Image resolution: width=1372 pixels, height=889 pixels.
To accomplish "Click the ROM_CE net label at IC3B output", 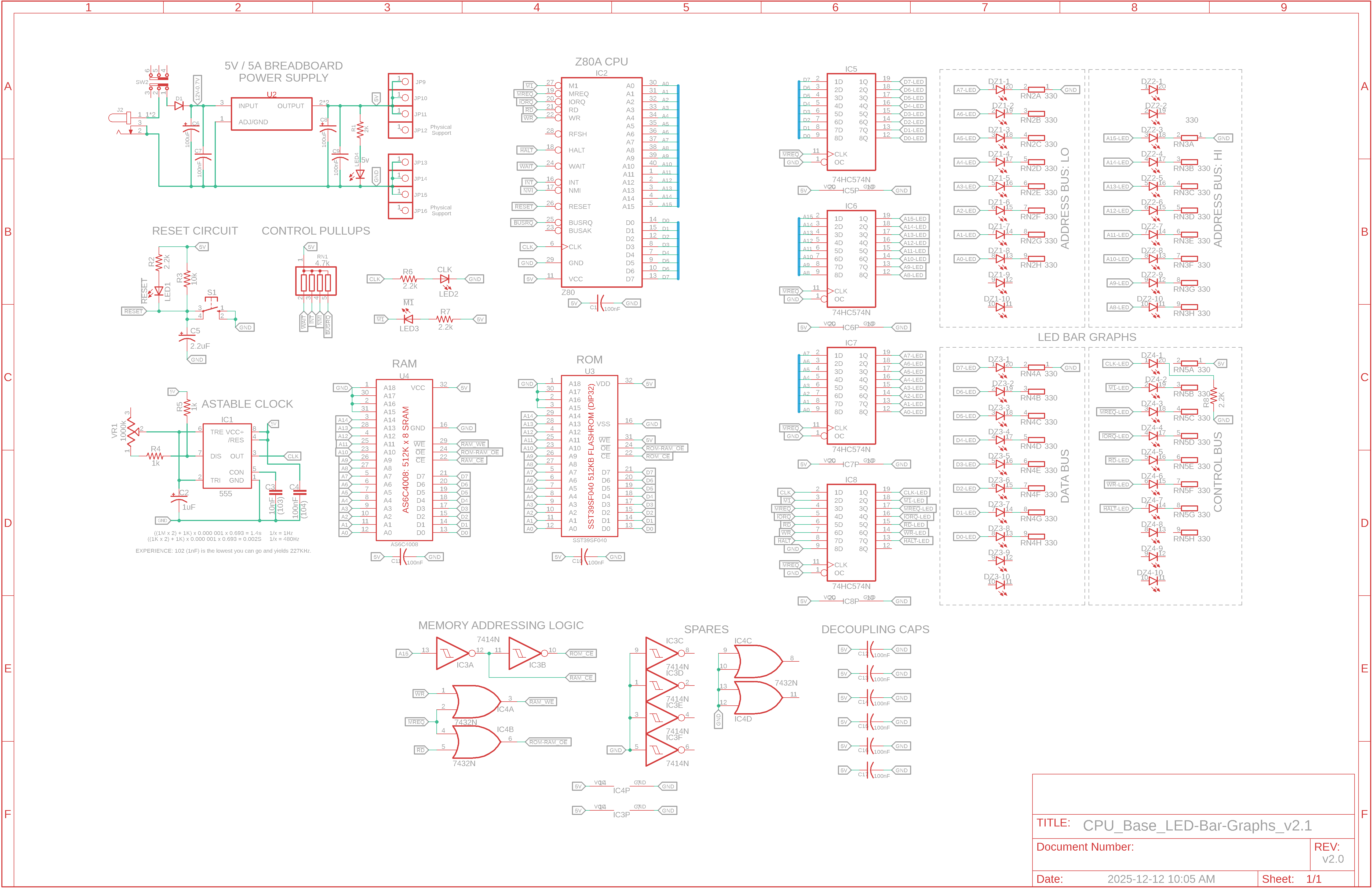I will [581, 654].
